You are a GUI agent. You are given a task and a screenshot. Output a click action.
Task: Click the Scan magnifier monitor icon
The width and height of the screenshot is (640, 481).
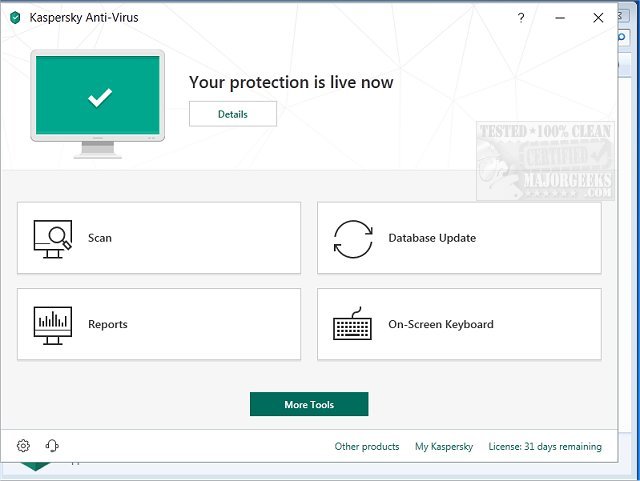point(53,238)
